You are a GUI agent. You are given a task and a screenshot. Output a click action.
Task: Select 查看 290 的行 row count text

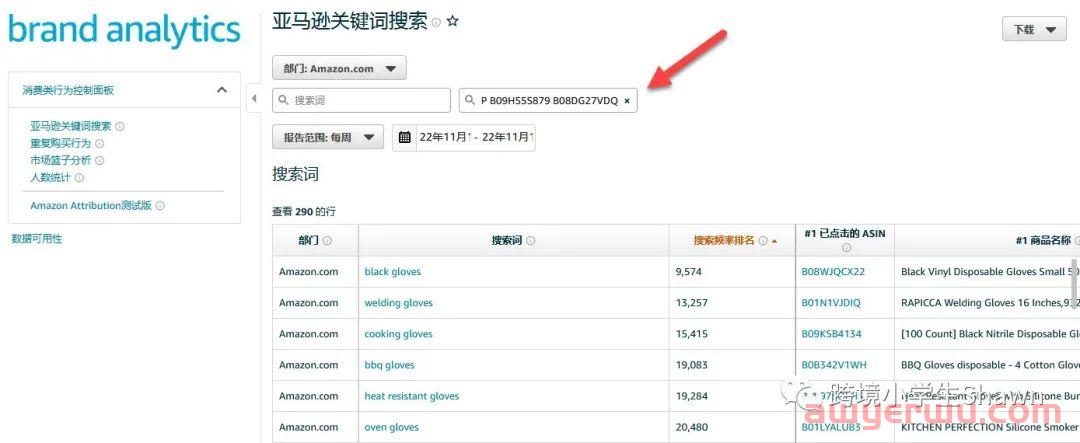(x=304, y=211)
